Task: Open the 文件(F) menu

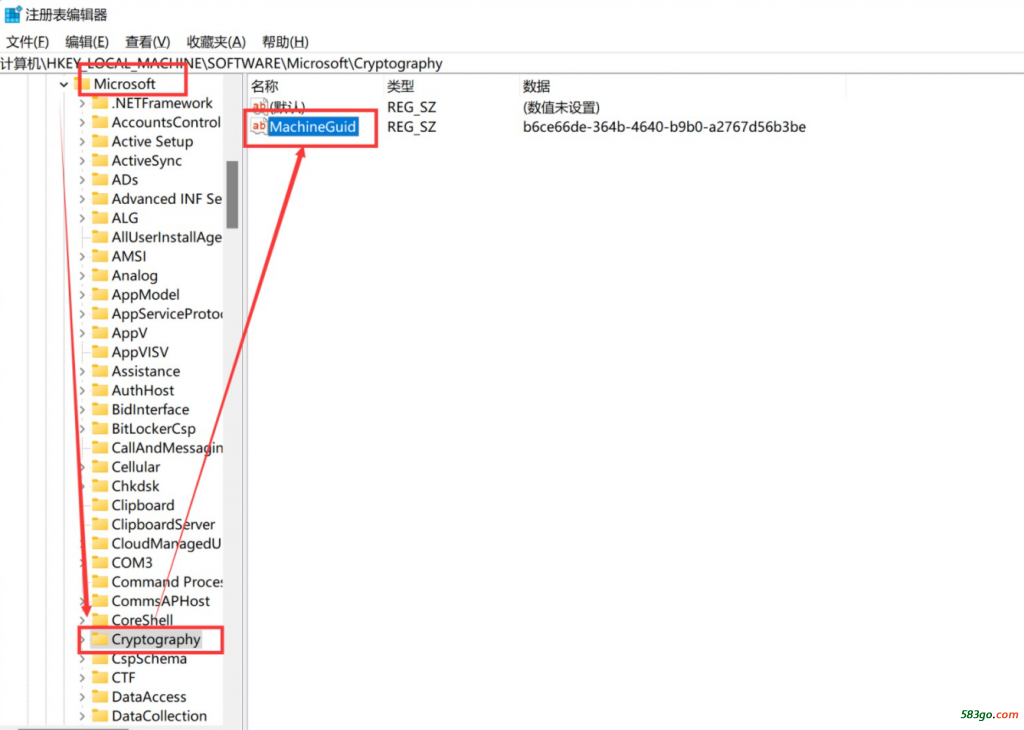Action: tap(27, 42)
